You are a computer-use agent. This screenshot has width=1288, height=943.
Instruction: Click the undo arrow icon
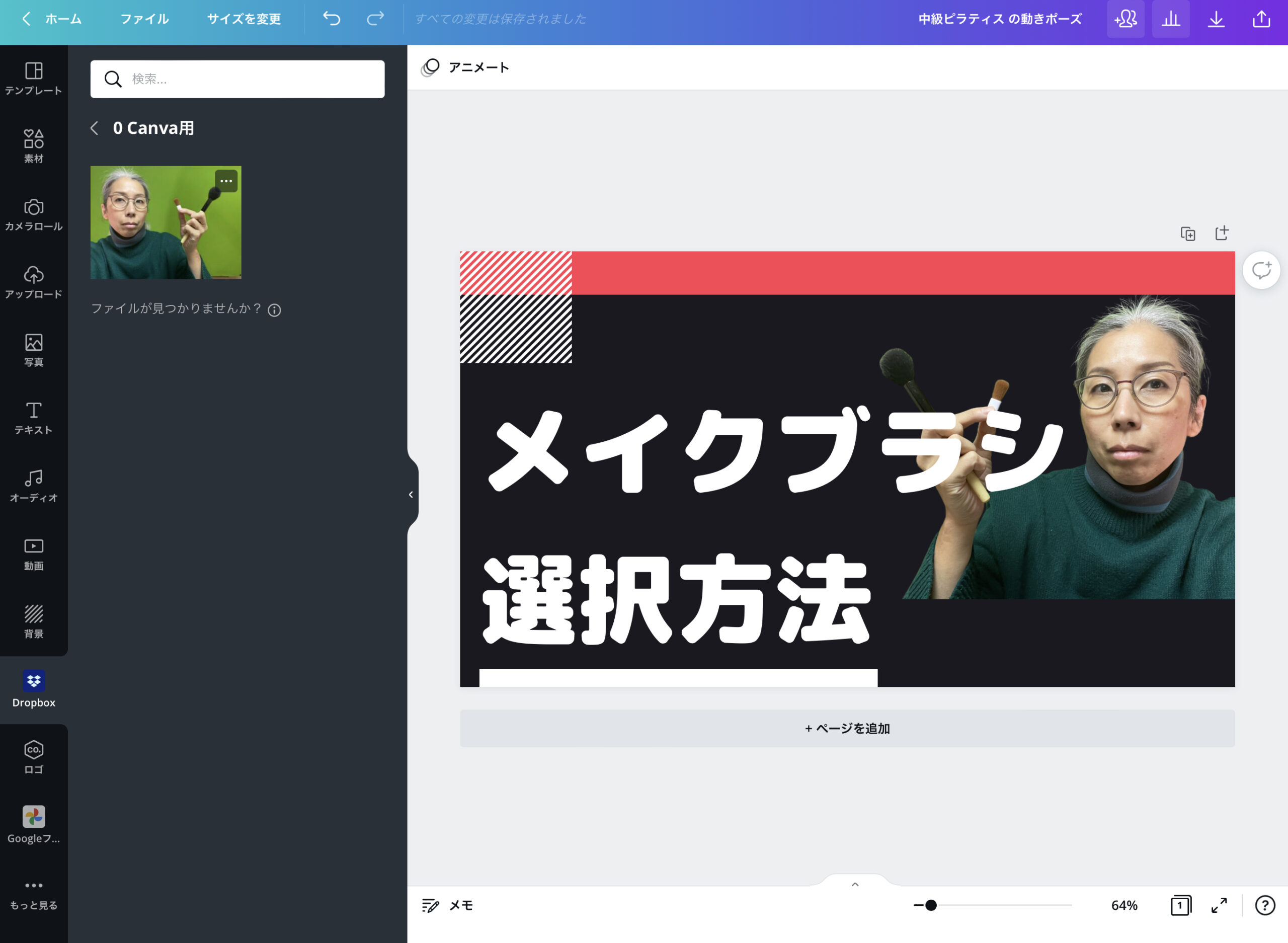[332, 19]
